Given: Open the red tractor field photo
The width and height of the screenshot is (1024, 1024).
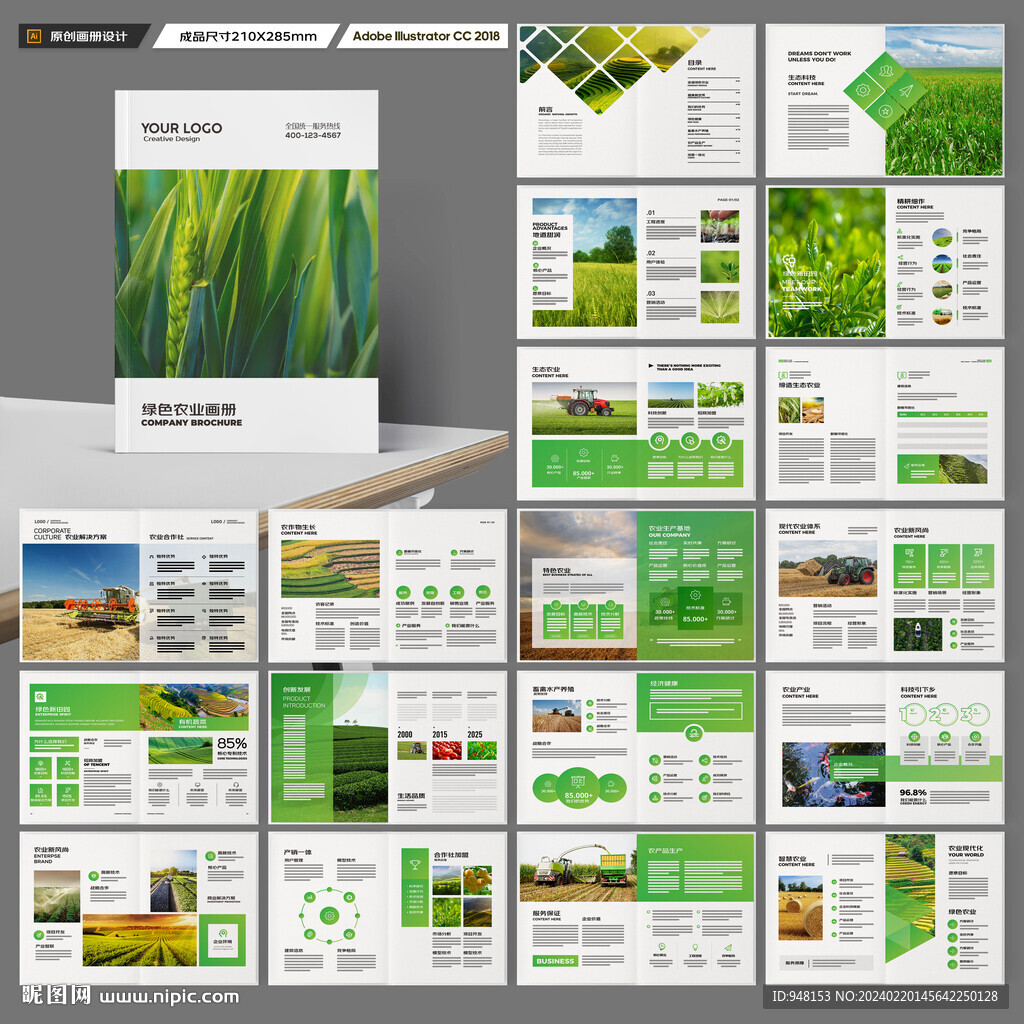Looking at the screenshot, I should [x=584, y=408].
